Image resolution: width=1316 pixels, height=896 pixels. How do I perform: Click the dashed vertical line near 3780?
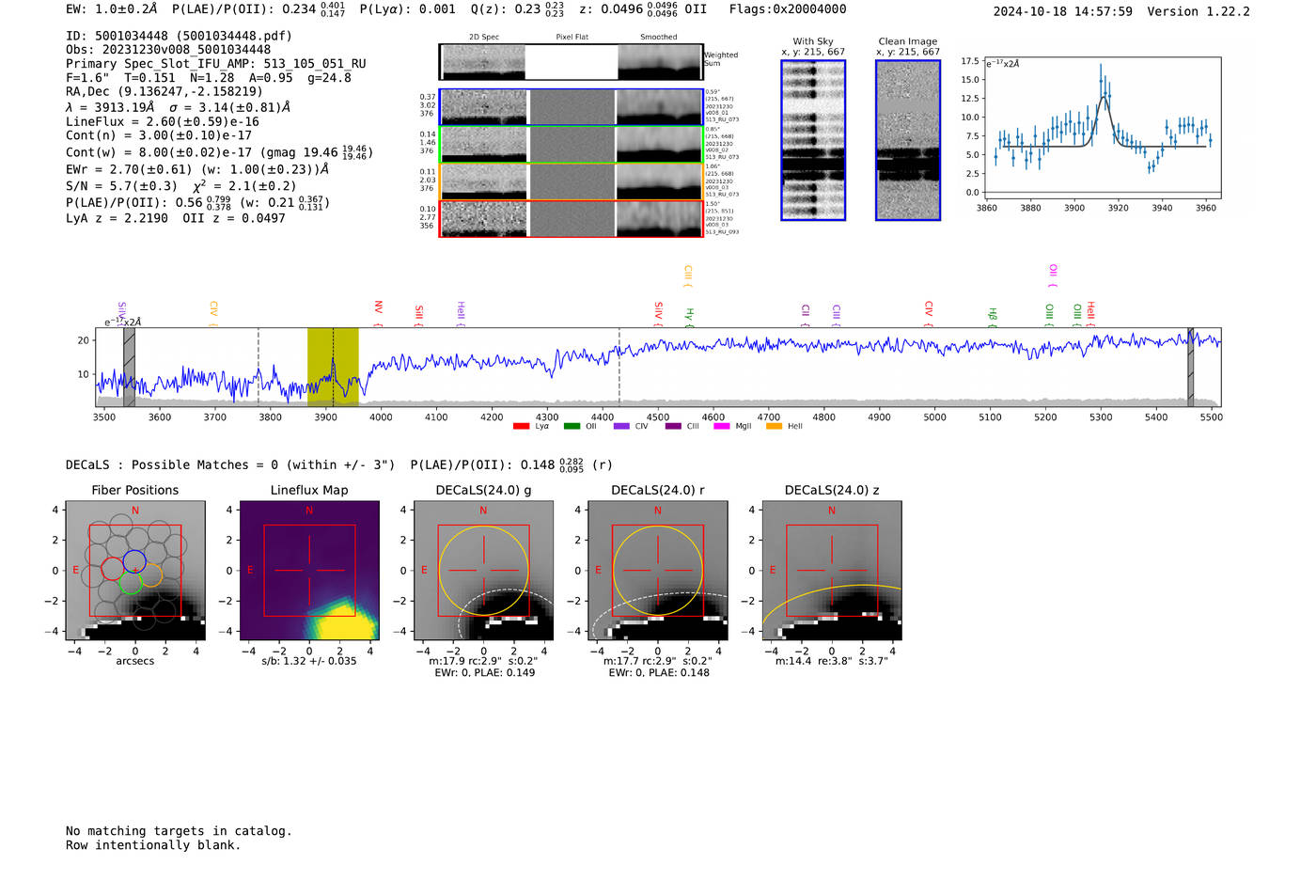pos(258,367)
